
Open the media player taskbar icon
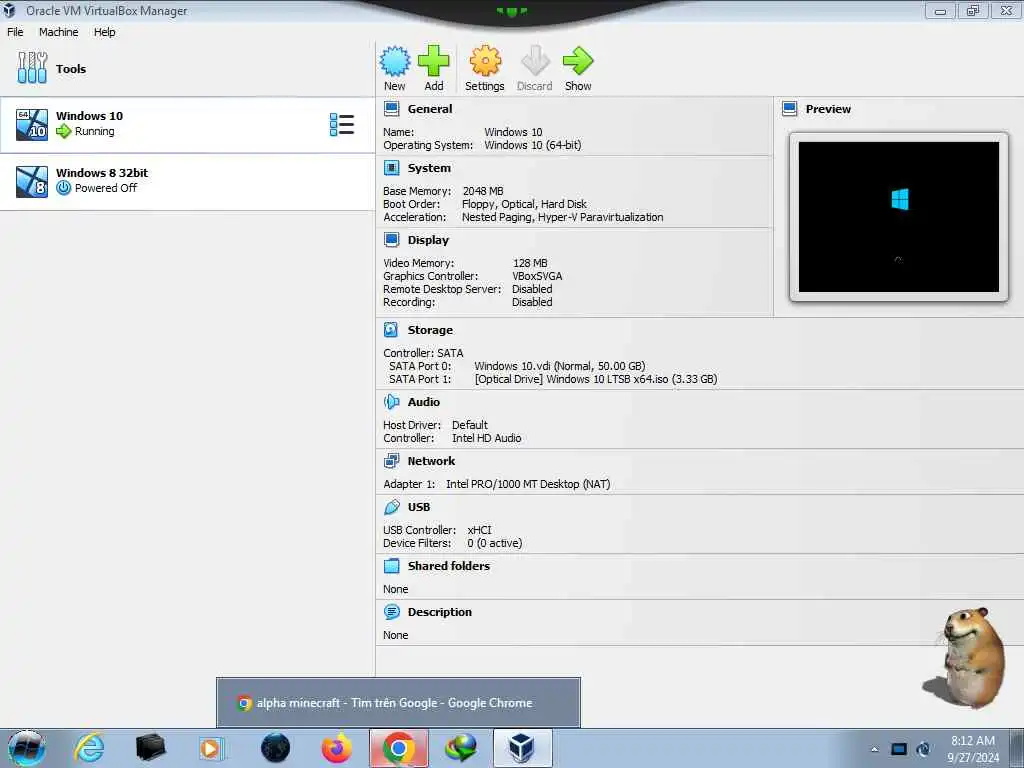pyautogui.click(x=212, y=748)
